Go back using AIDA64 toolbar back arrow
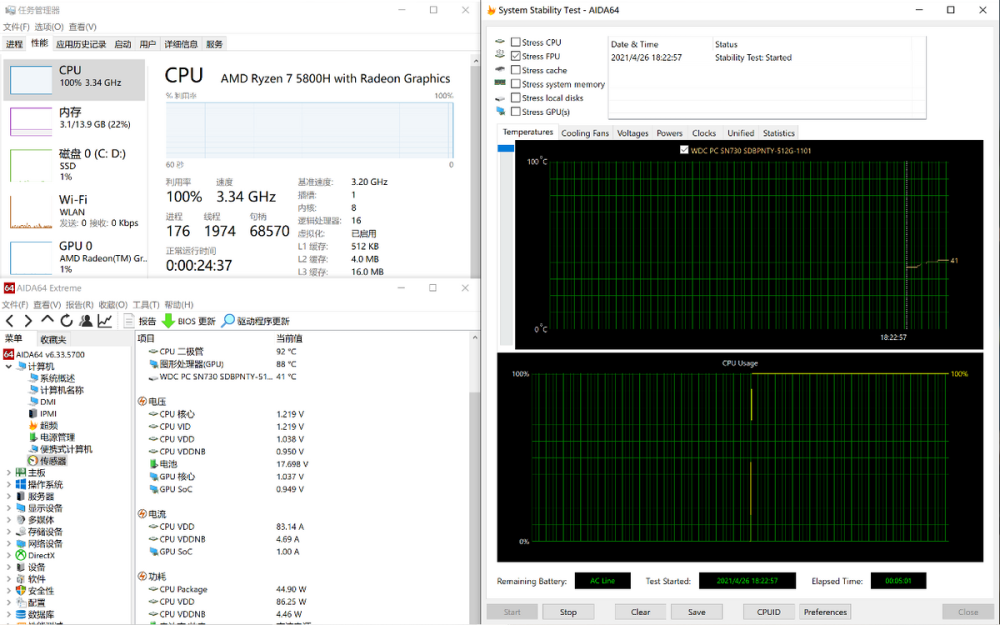This screenshot has width=1000, height=625. (10, 321)
